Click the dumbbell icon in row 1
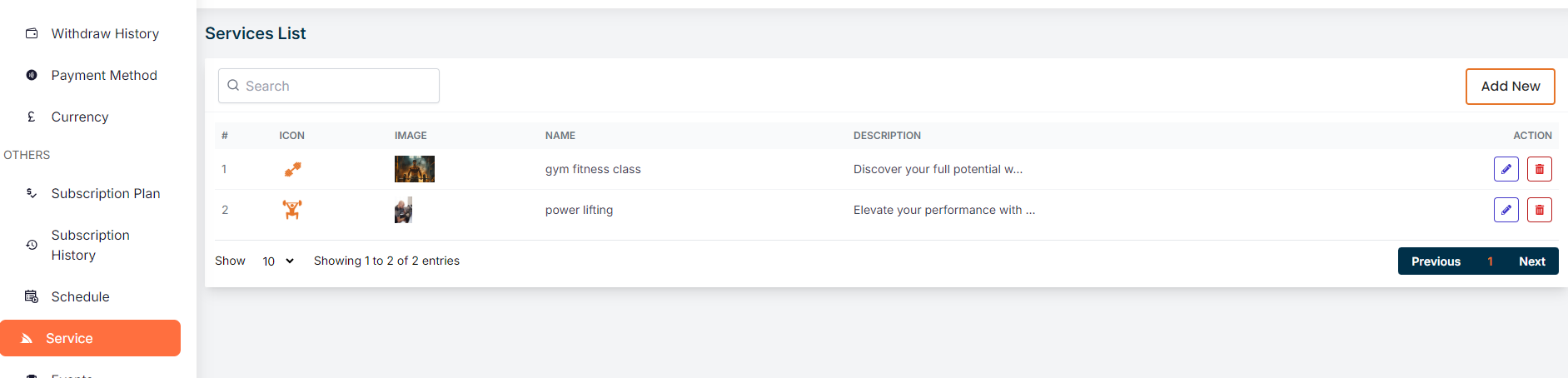The image size is (1568, 378). pyautogui.click(x=292, y=169)
